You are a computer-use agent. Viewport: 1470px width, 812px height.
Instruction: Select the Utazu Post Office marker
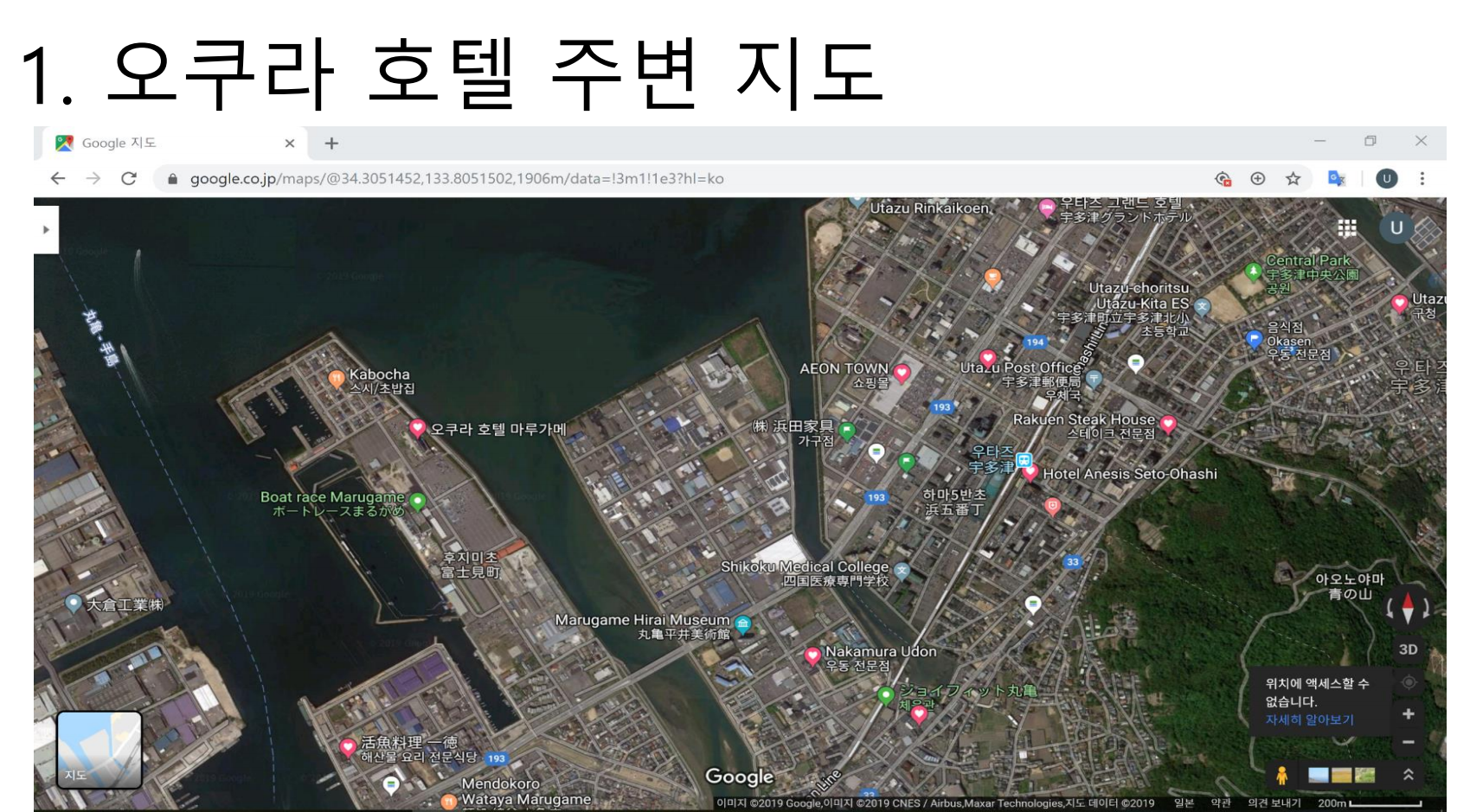pos(1094,378)
